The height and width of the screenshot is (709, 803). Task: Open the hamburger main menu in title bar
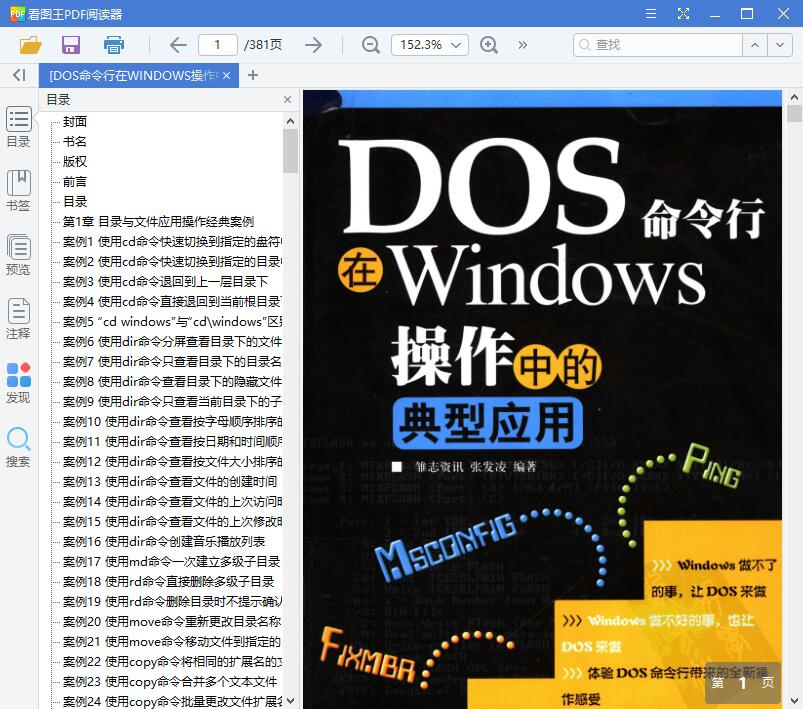pos(651,13)
